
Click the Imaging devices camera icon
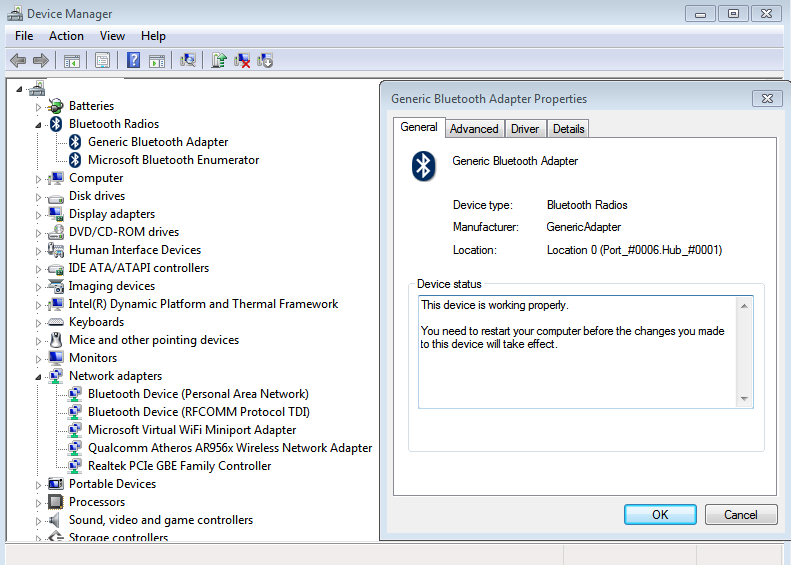(x=55, y=286)
